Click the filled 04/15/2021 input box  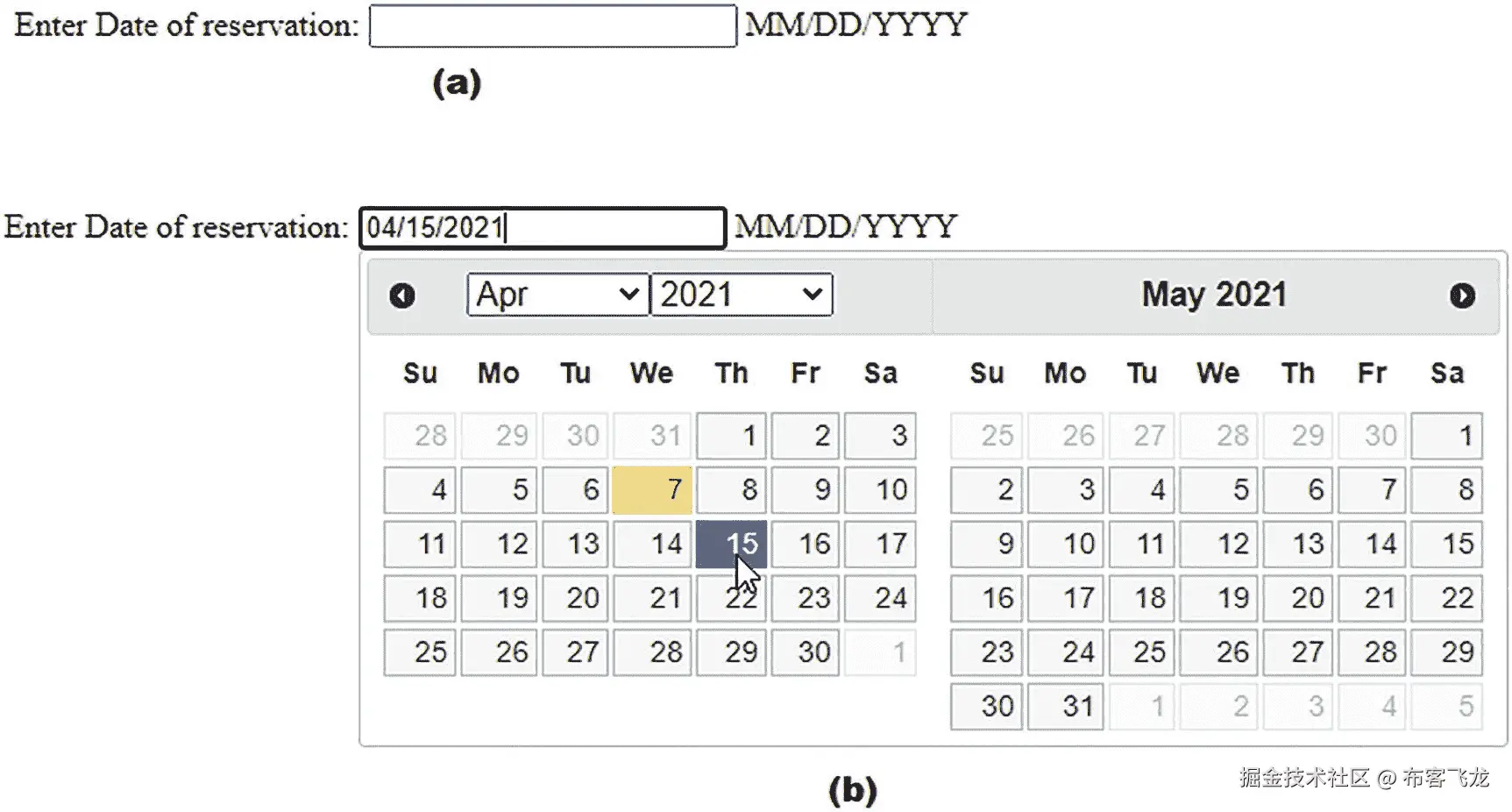pyautogui.click(x=543, y=227)
